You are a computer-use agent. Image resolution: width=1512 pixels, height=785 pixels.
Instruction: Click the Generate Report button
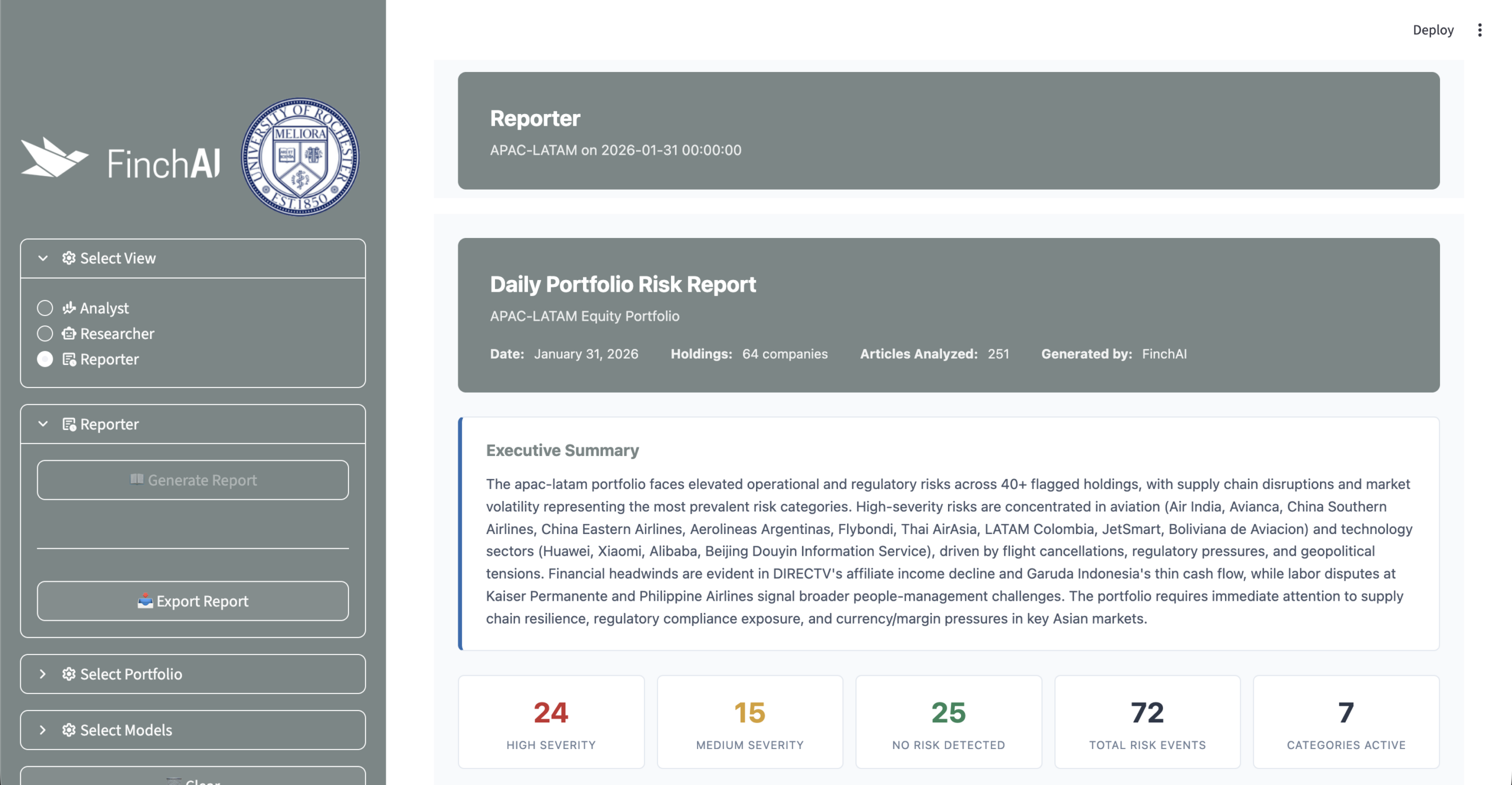pos(193,480)
